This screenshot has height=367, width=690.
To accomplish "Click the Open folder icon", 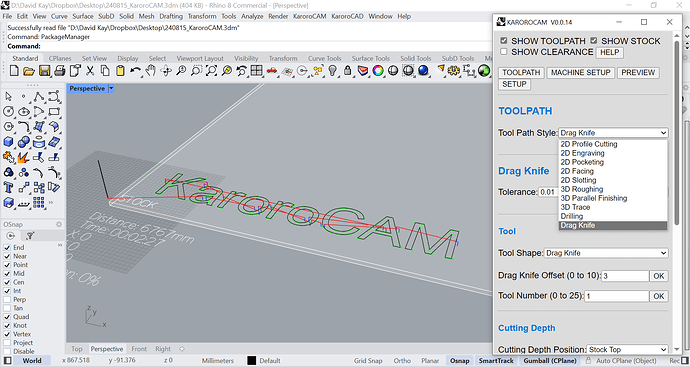I will [29, 70].
